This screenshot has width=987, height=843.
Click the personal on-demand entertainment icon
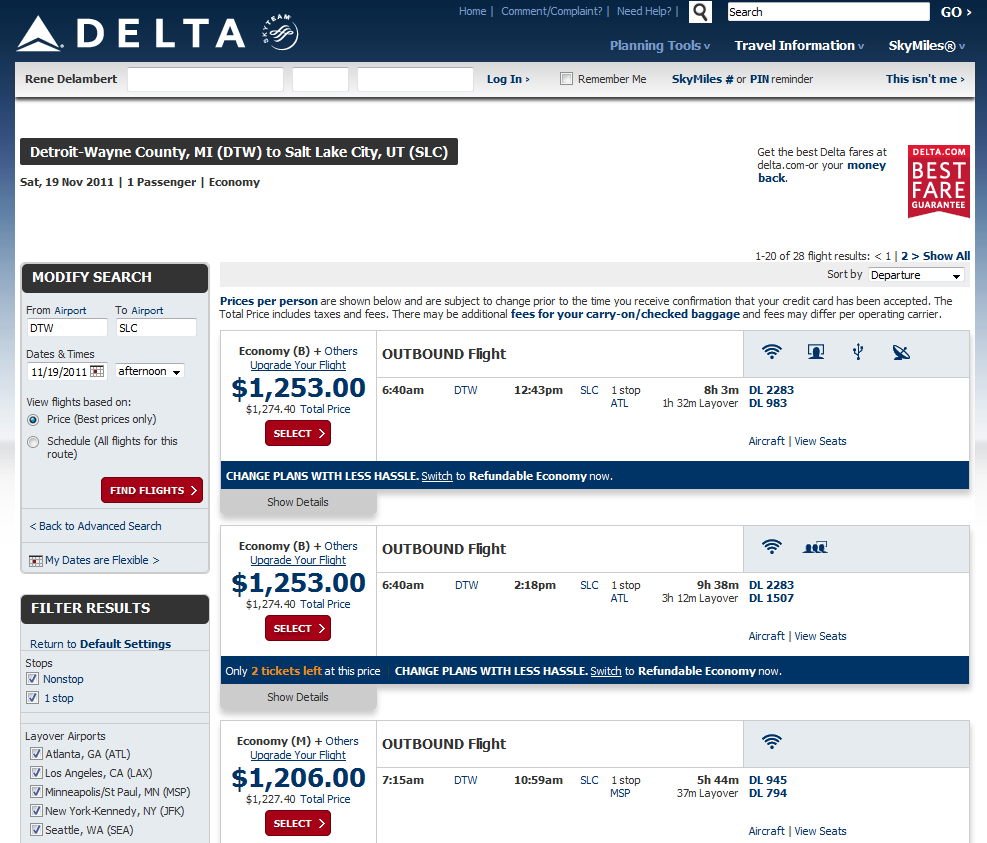(x=815, y=352)
